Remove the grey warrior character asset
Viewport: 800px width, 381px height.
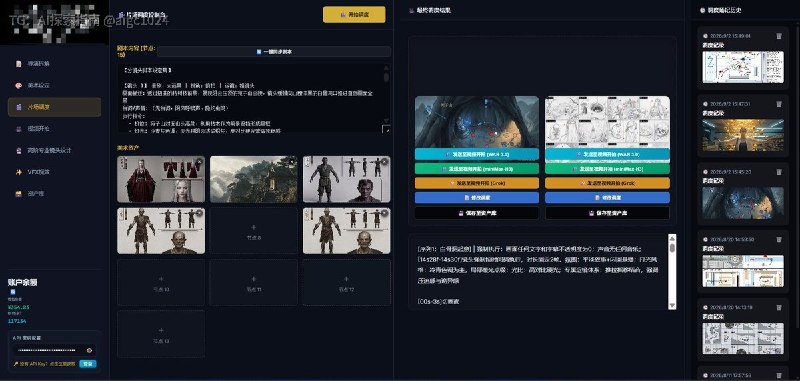coord(385,162)
